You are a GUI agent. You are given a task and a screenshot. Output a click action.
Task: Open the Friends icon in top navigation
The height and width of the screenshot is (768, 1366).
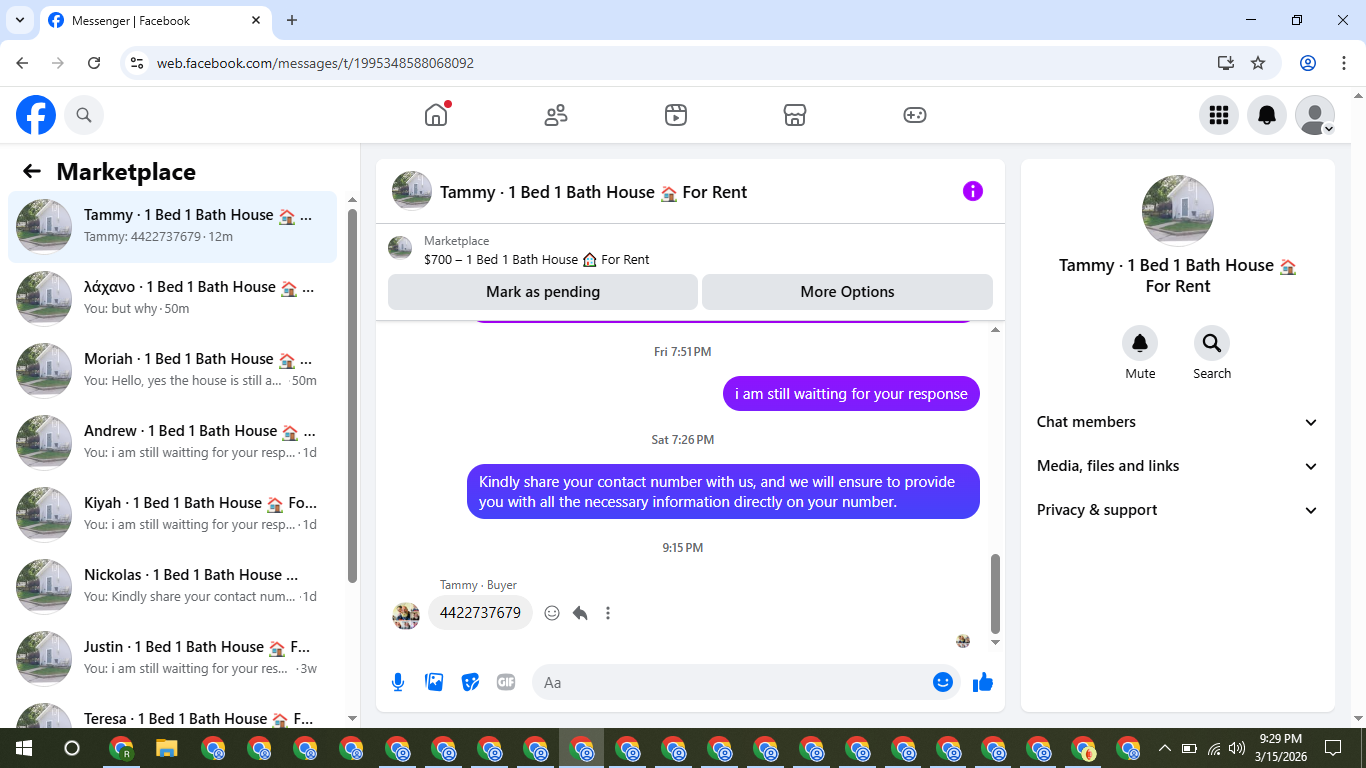(x=556, y=115)
